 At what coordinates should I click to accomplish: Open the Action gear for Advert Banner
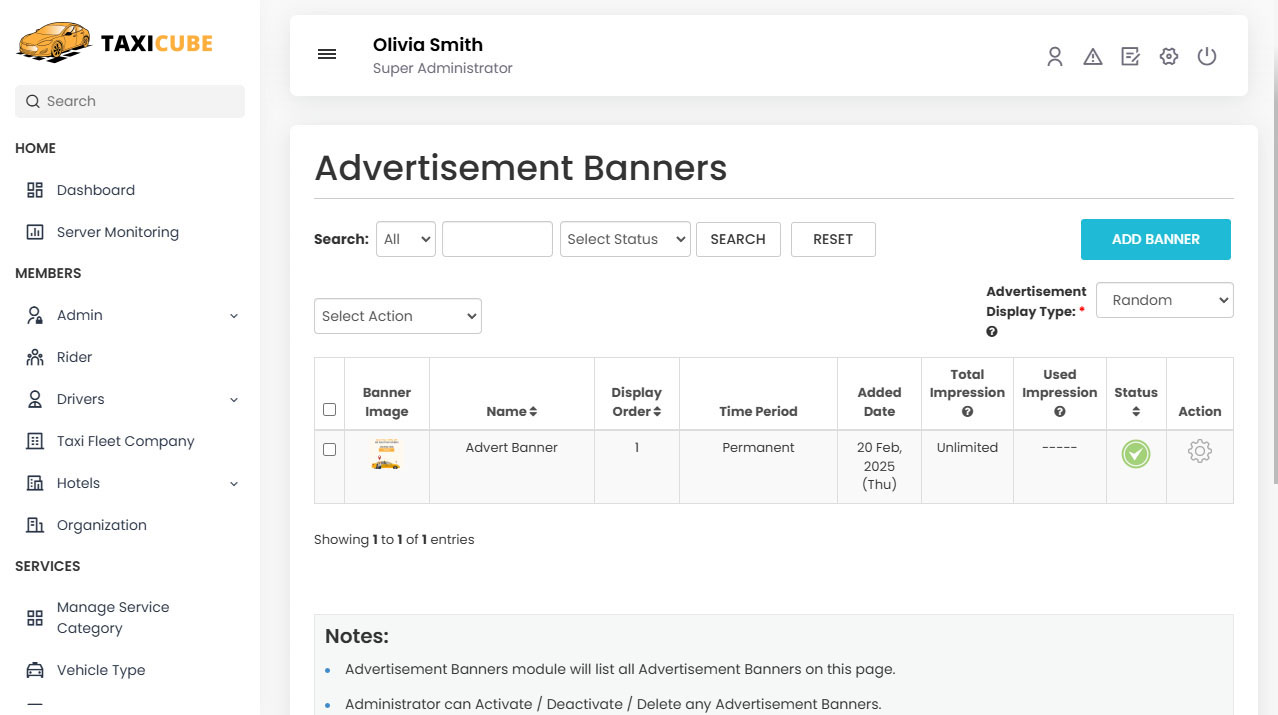click(1199, 452)
